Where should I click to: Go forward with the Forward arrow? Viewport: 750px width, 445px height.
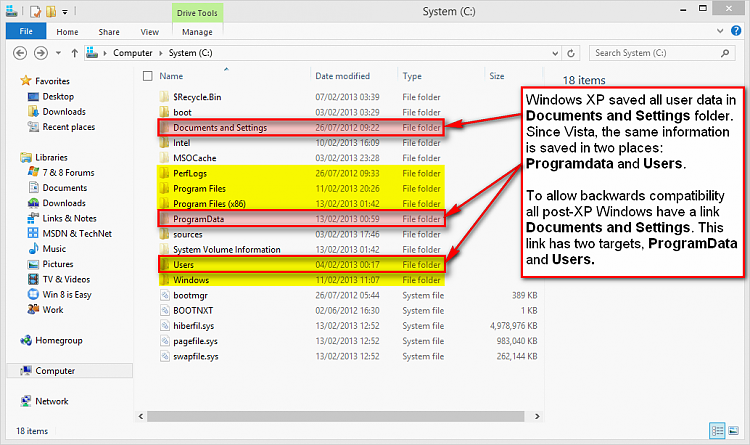[x=41, y=53]
